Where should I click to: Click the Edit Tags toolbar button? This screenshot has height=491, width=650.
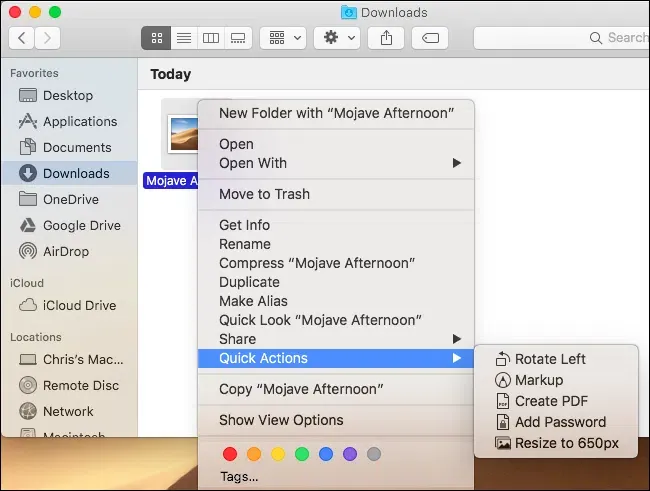coord(429,38)
